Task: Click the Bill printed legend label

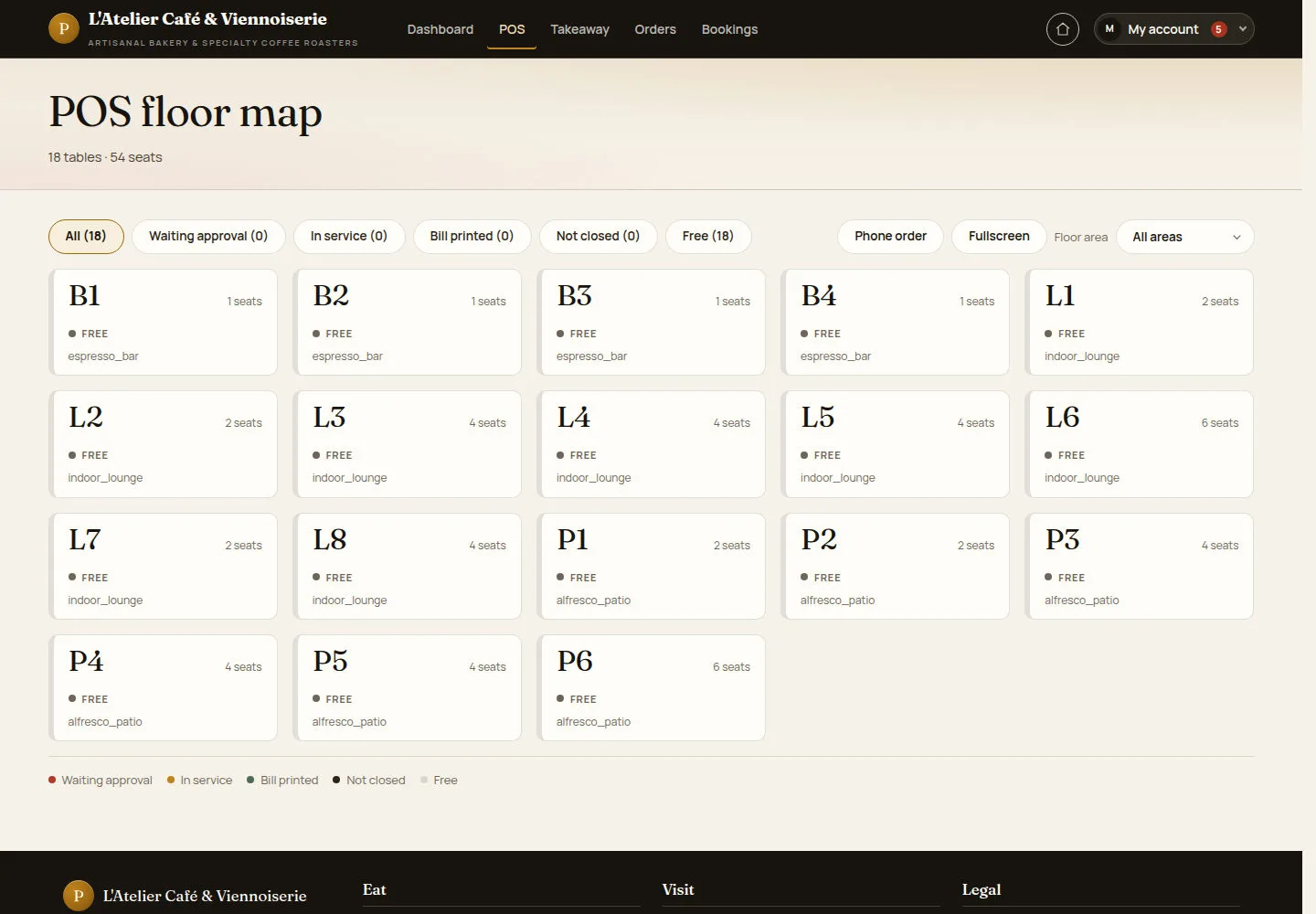Action: (x=290, y=780)
